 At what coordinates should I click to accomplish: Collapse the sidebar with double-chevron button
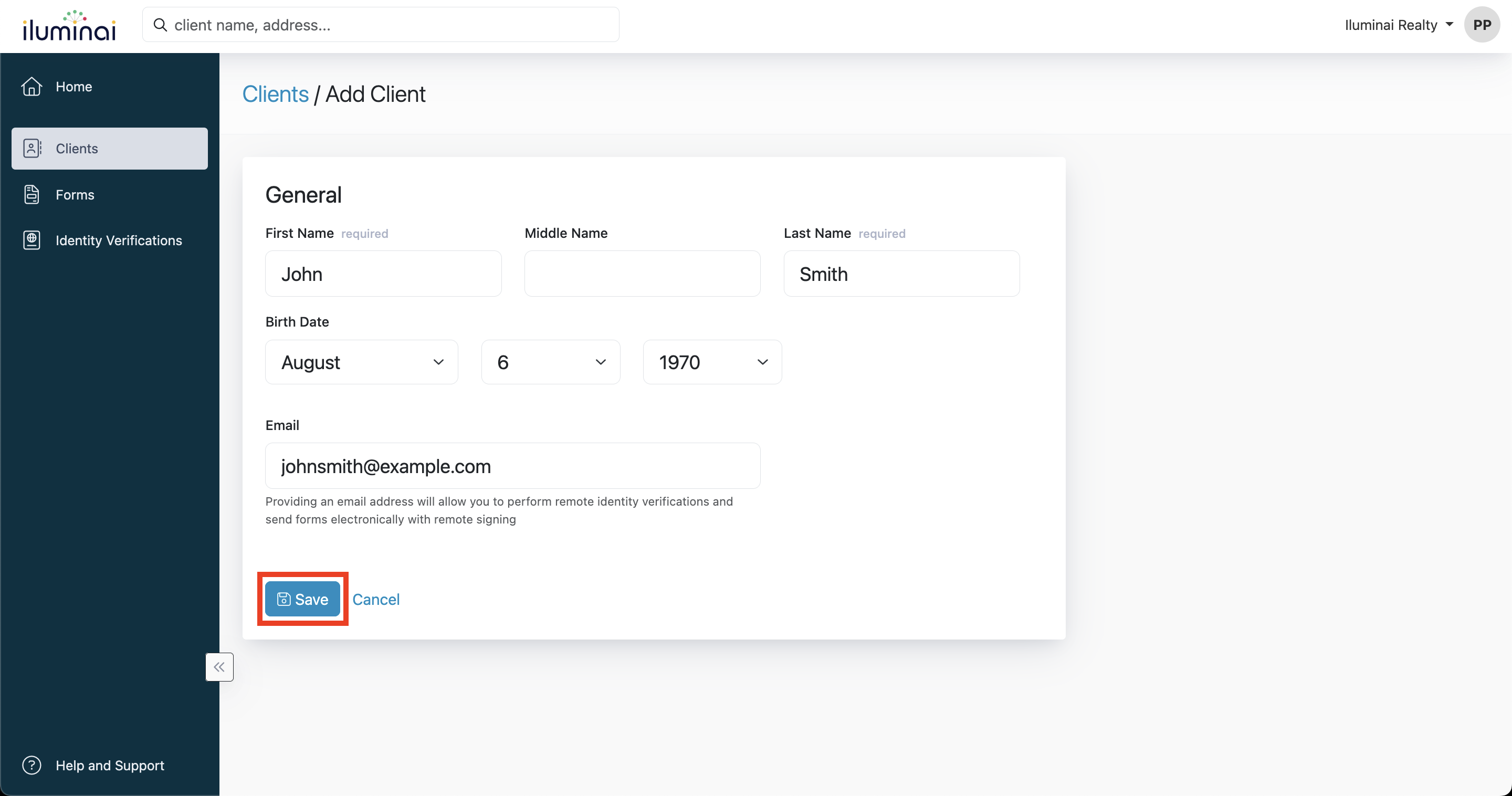tap(219, 667)
